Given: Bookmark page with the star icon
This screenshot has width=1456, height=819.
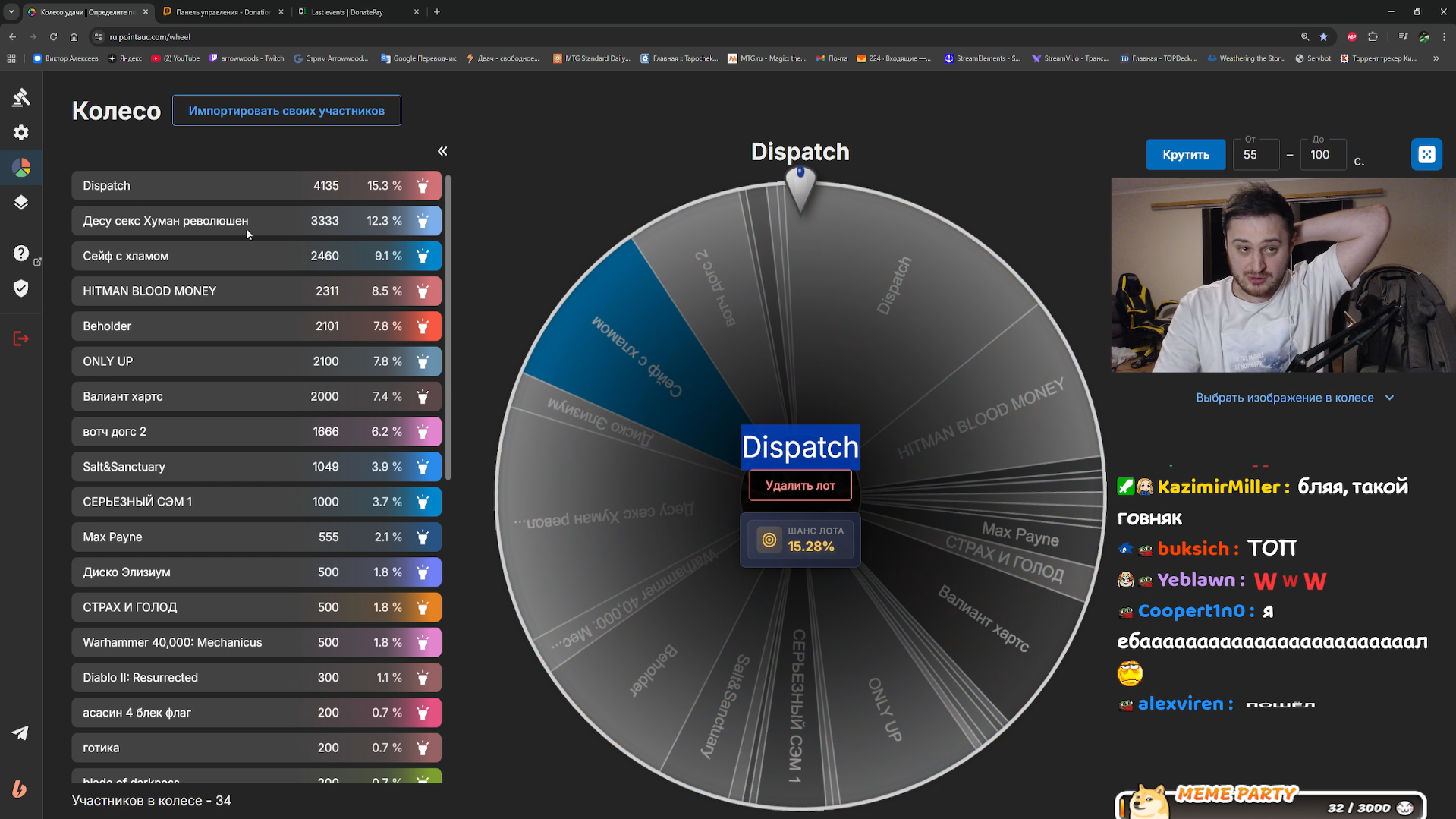Looking at the screenshot, I should pyautogui.click(x=1323, y=36).
